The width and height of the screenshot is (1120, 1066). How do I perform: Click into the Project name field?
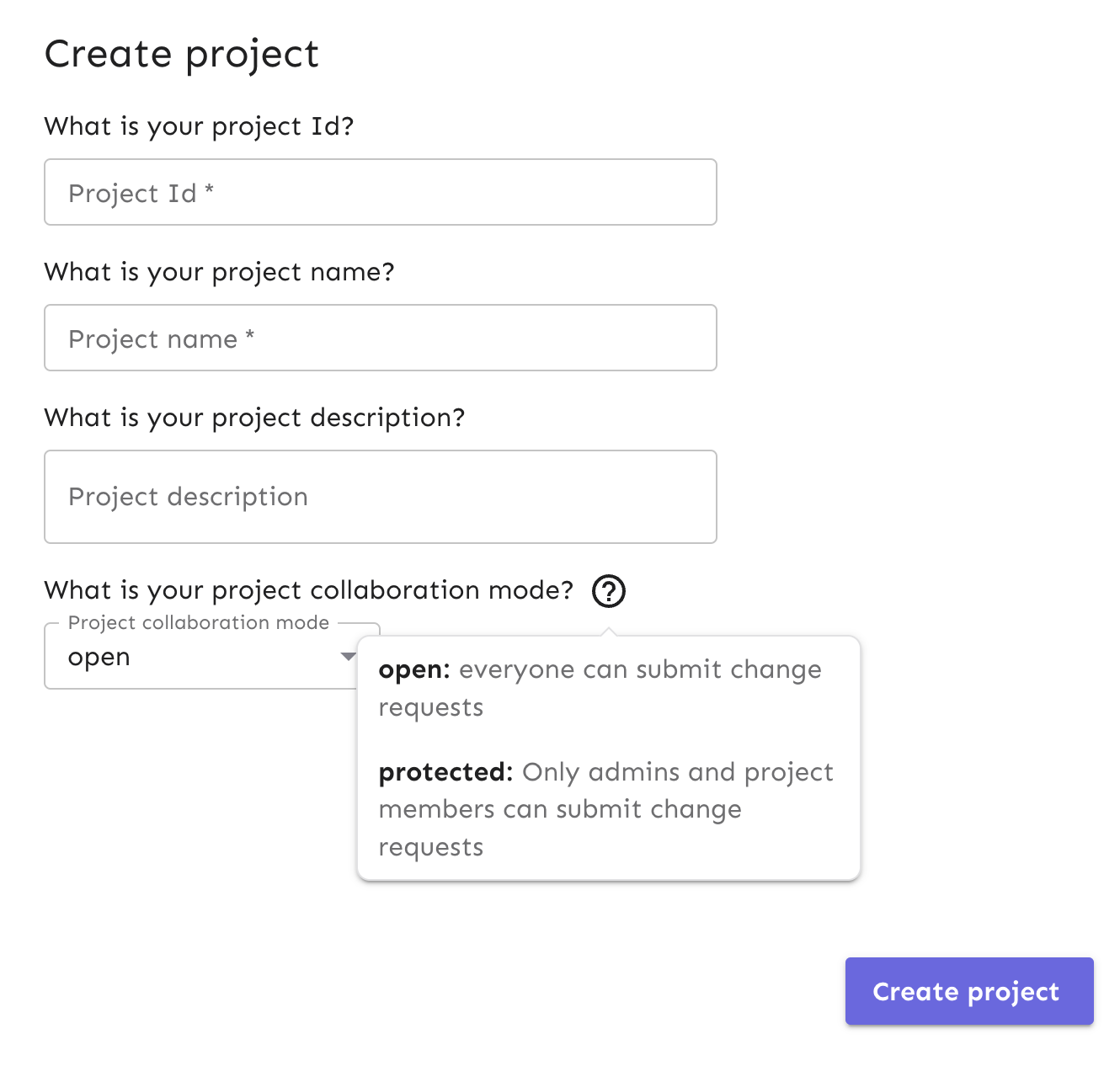pyautogui.click(x=380, y=338)
